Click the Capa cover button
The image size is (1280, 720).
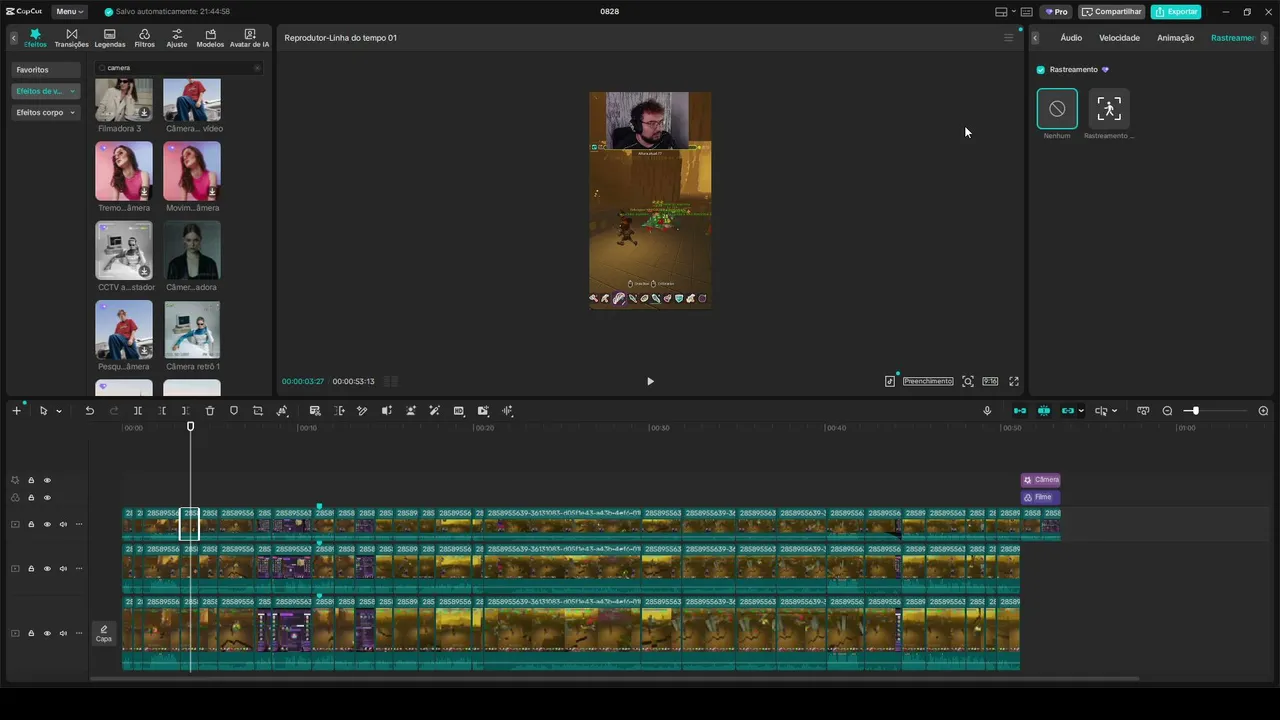pos(104,633)
